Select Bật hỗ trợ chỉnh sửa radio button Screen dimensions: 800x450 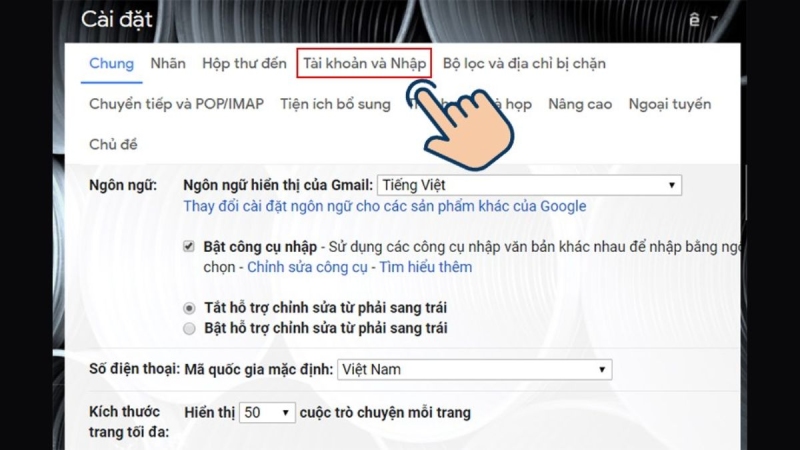tap(189, 329)
